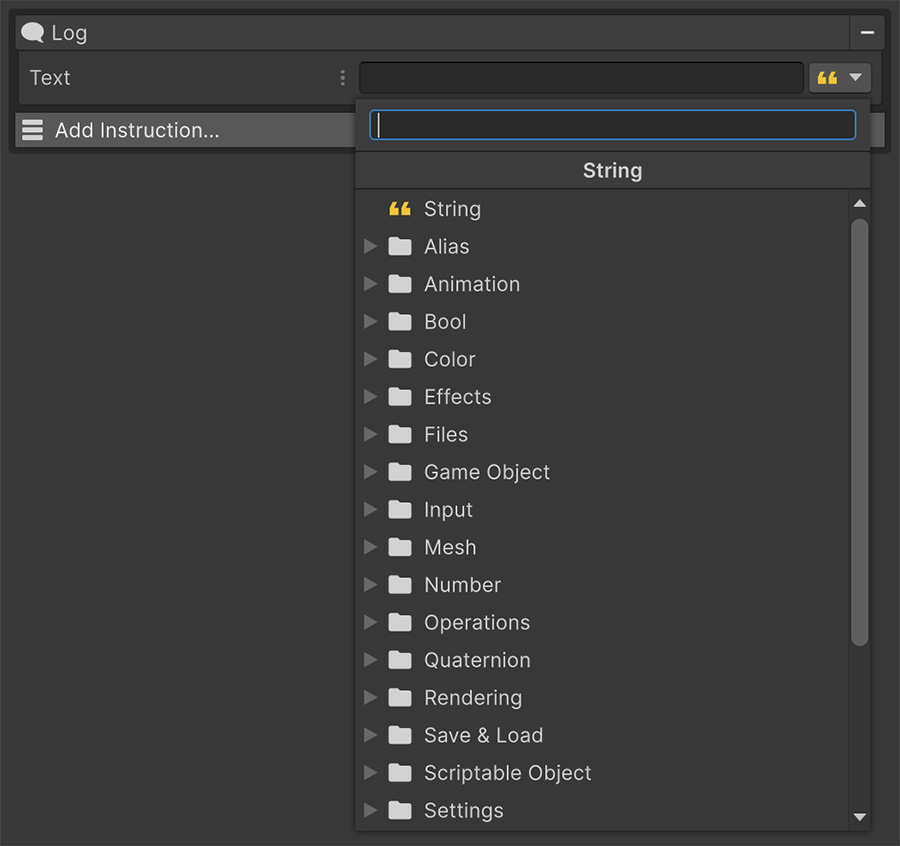
Task: Click the Number folder icon
Action: 400,585
